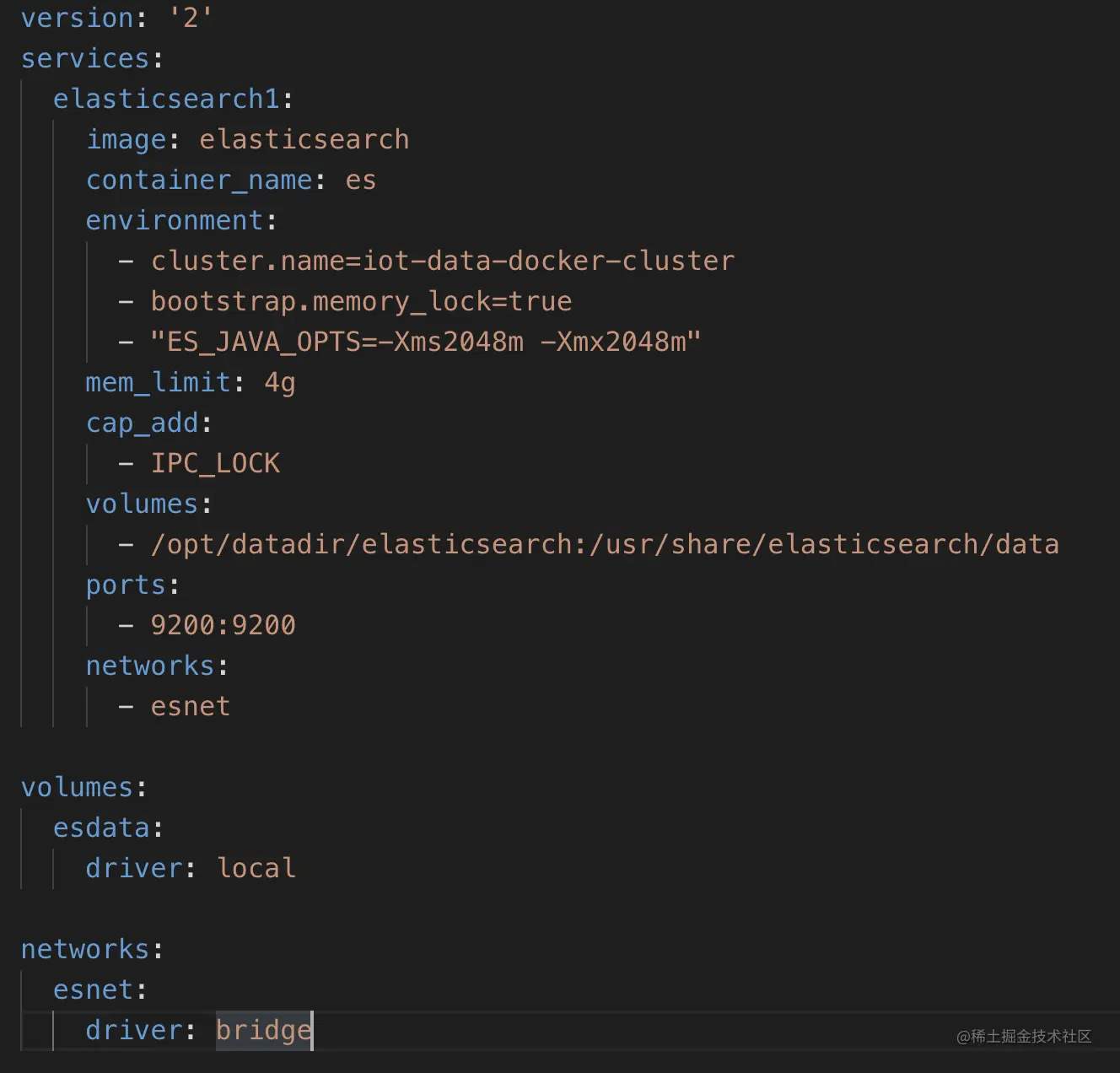Click the "elasticsearch" image value
Screen dimensions: 1120x1073
click(304, 139)
